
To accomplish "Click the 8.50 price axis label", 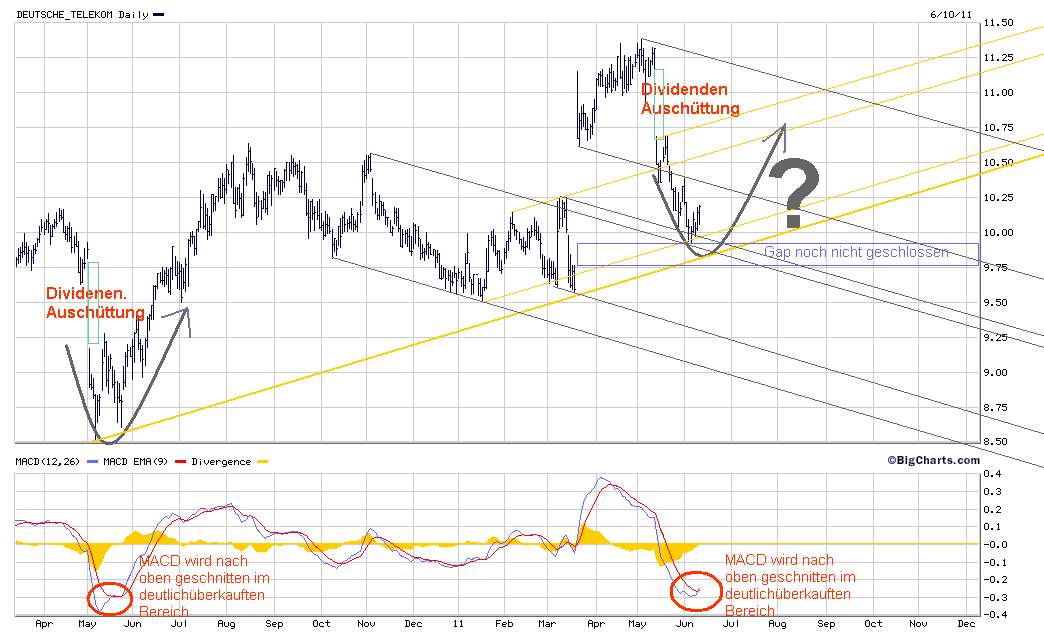I will 998,442.
